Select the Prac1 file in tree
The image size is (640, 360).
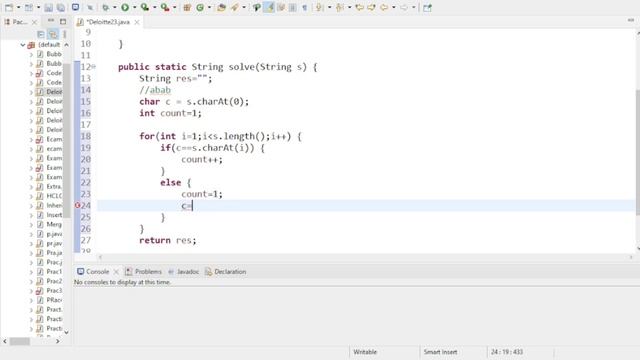click(x=54, y=271)
